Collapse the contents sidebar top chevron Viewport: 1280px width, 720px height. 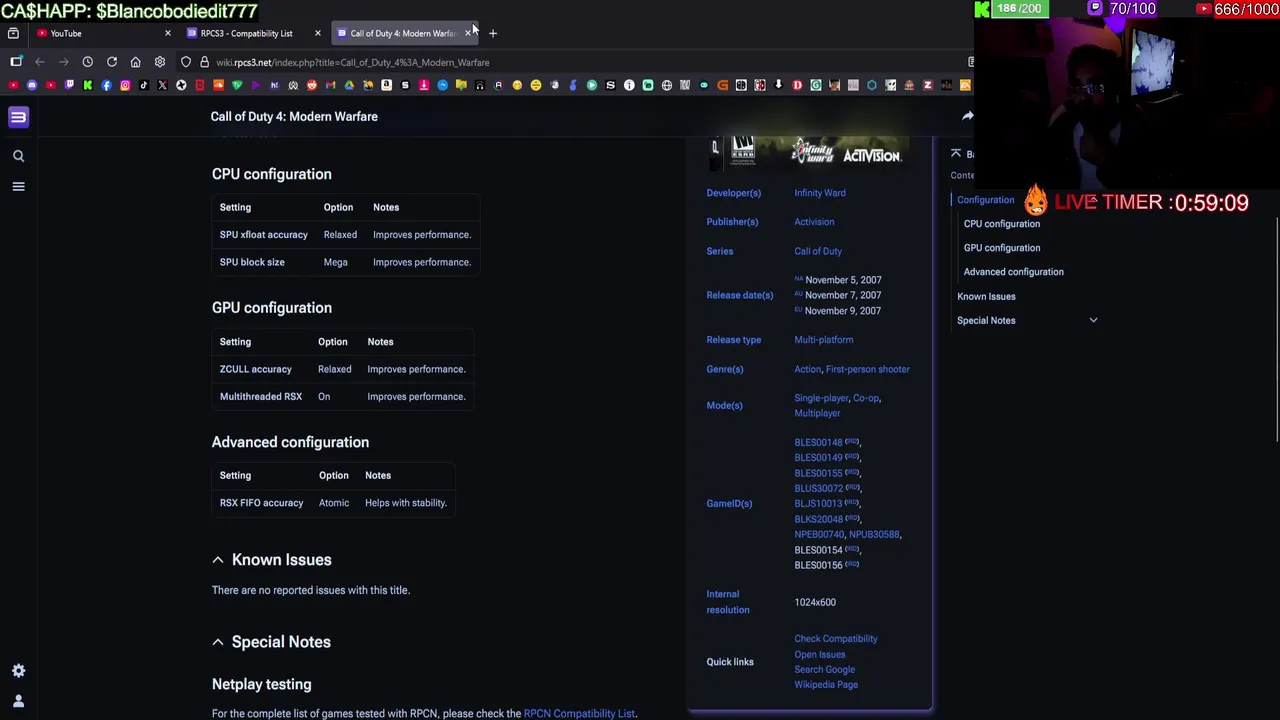point(956,153)
